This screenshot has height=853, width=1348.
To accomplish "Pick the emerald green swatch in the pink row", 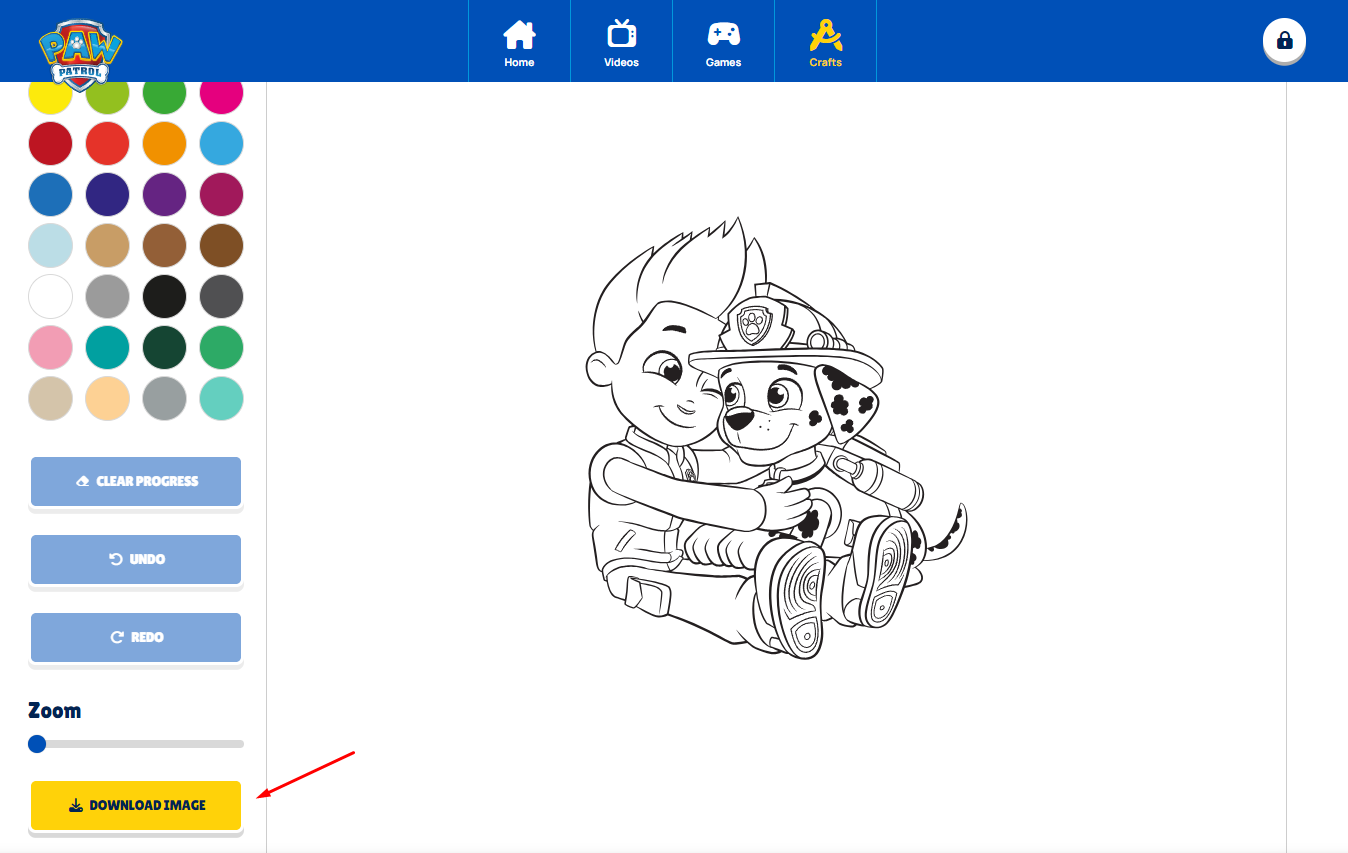I will coord(222,348).
